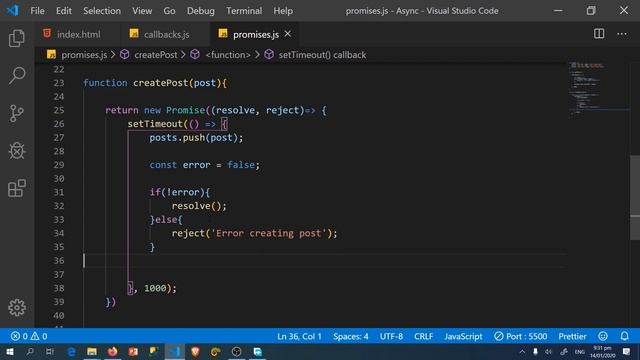Click the system clock showing 14/01/2020
640x360 pixels.
[x=602, y=352]
